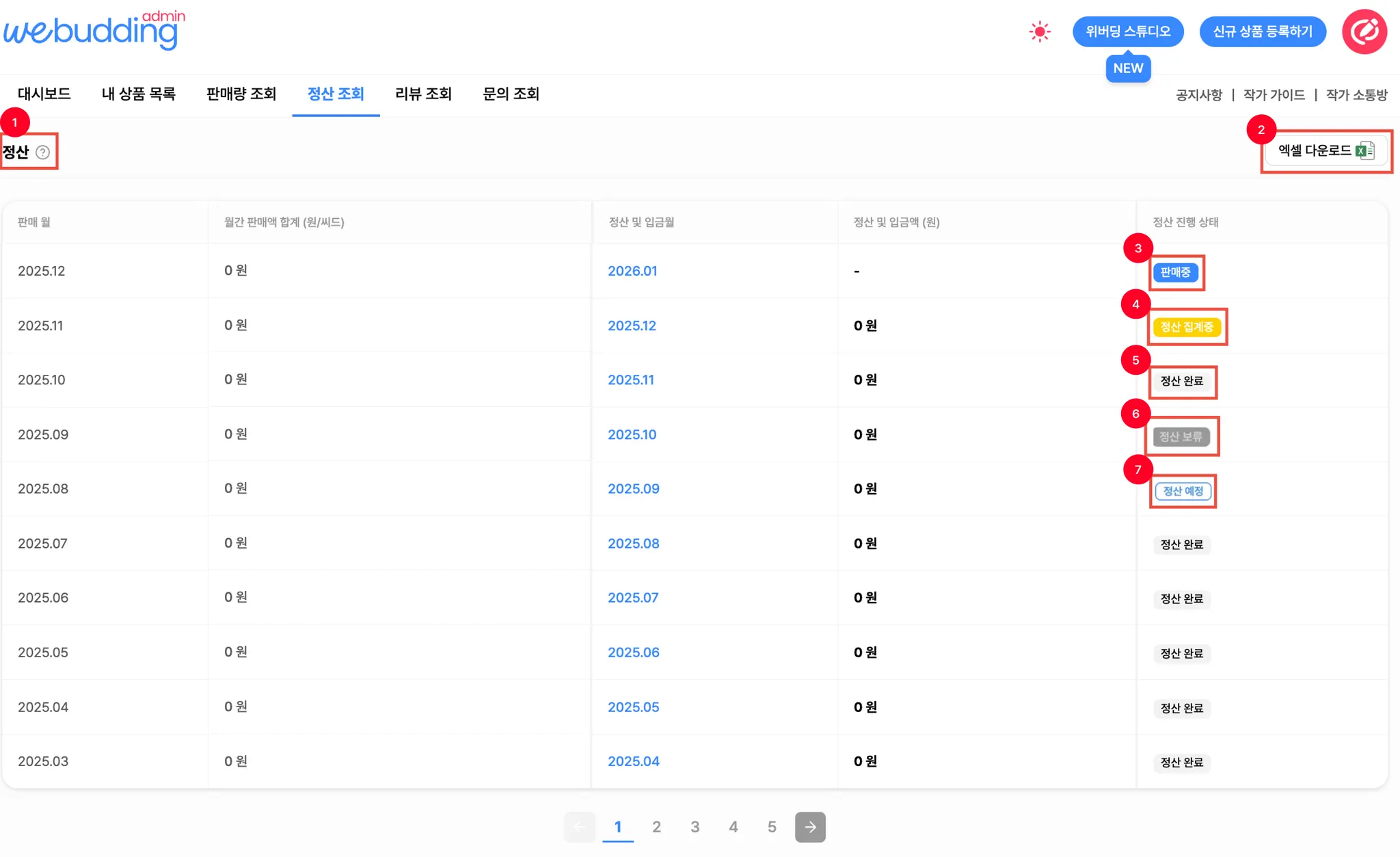Viewport: 1400px width, 857px height.
Task: Click the disabled previous page arrow
Action: (x=579, y=827)
